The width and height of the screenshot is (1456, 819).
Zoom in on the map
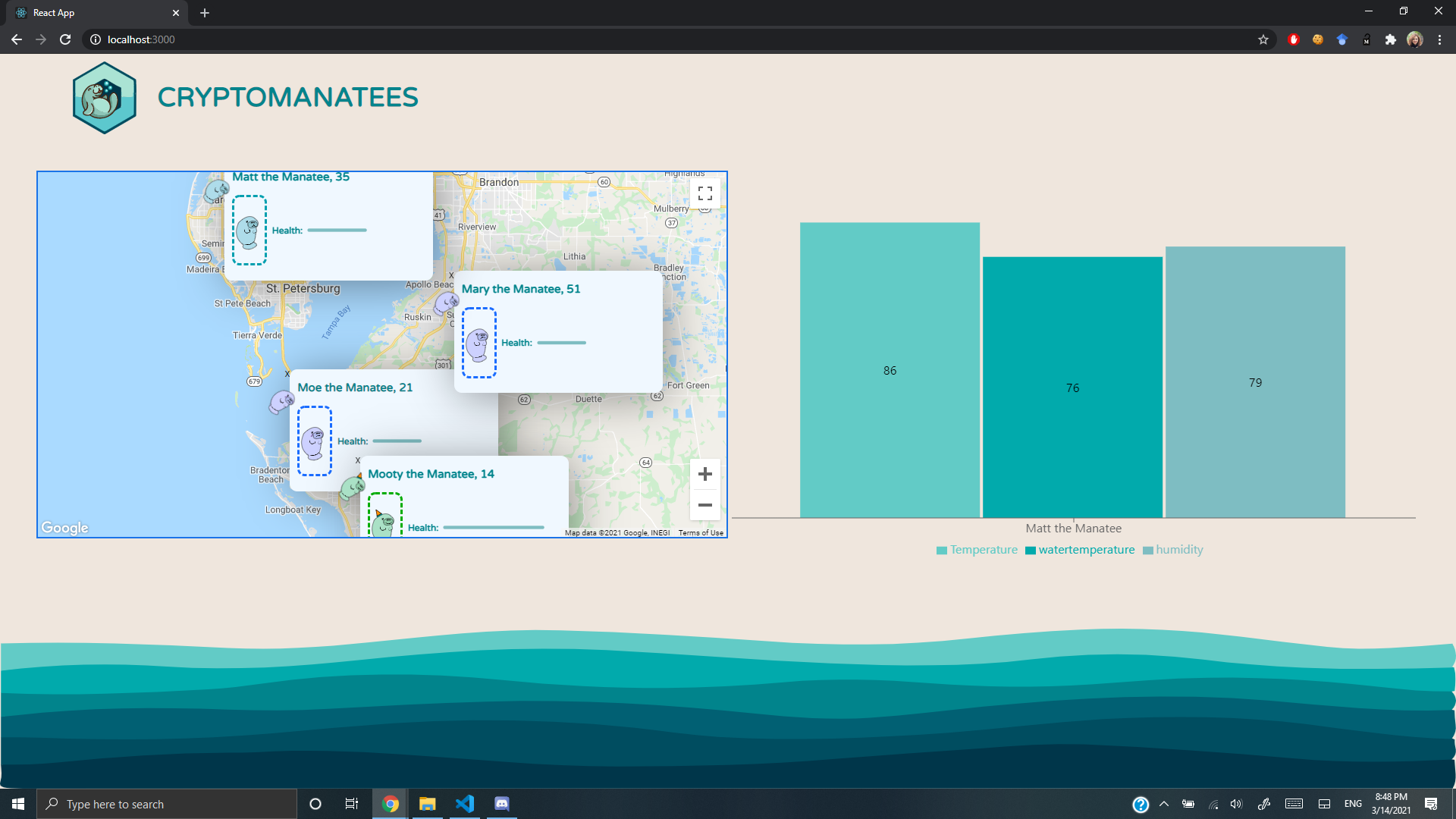(x=704, y=474)
